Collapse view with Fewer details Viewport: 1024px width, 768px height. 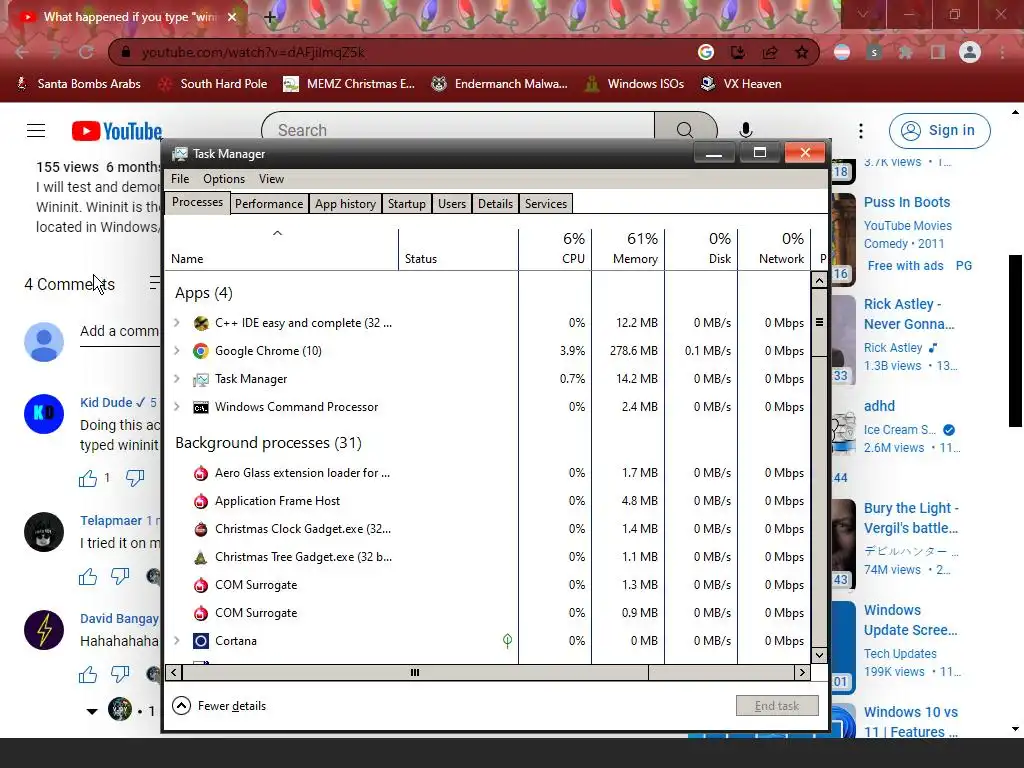point(219,706)
